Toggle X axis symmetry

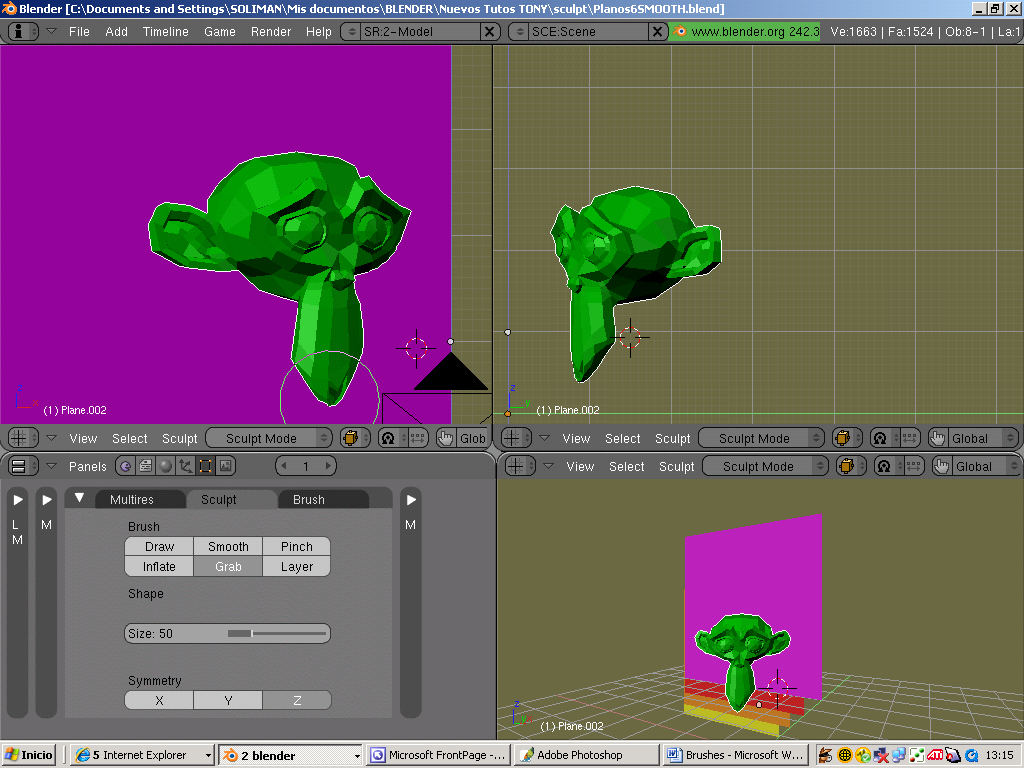click(159, 700)
